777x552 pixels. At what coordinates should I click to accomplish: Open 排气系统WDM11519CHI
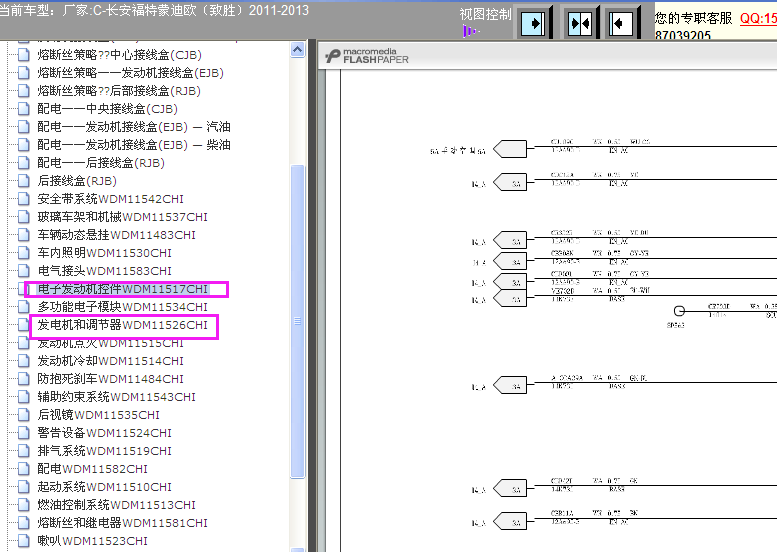[105, 451]
